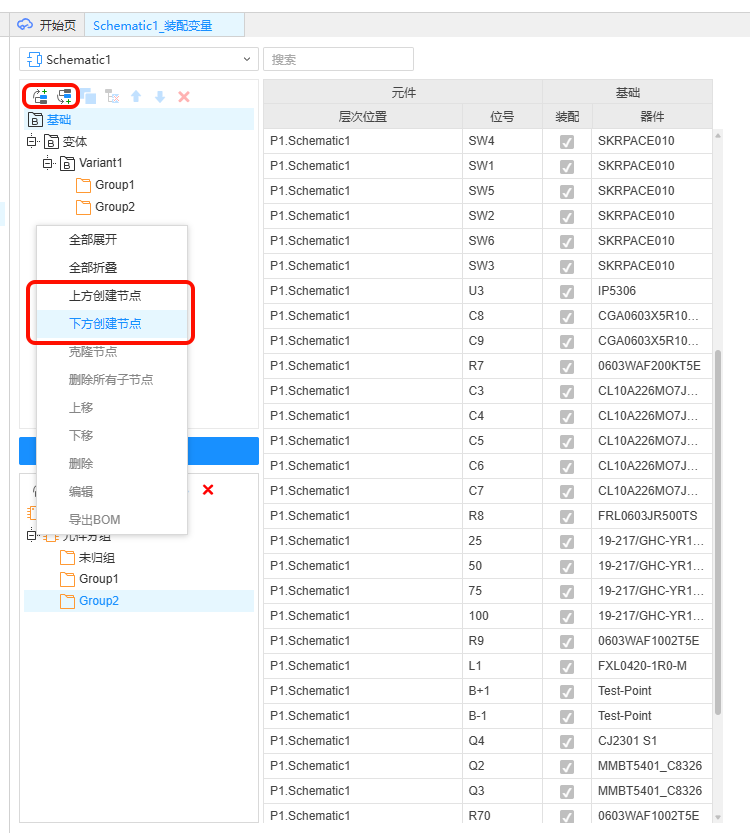
Task: Click the MMBT5401_C8326 cell in the Q2 row
Action: pyautogui.click(x=652, y=766)
